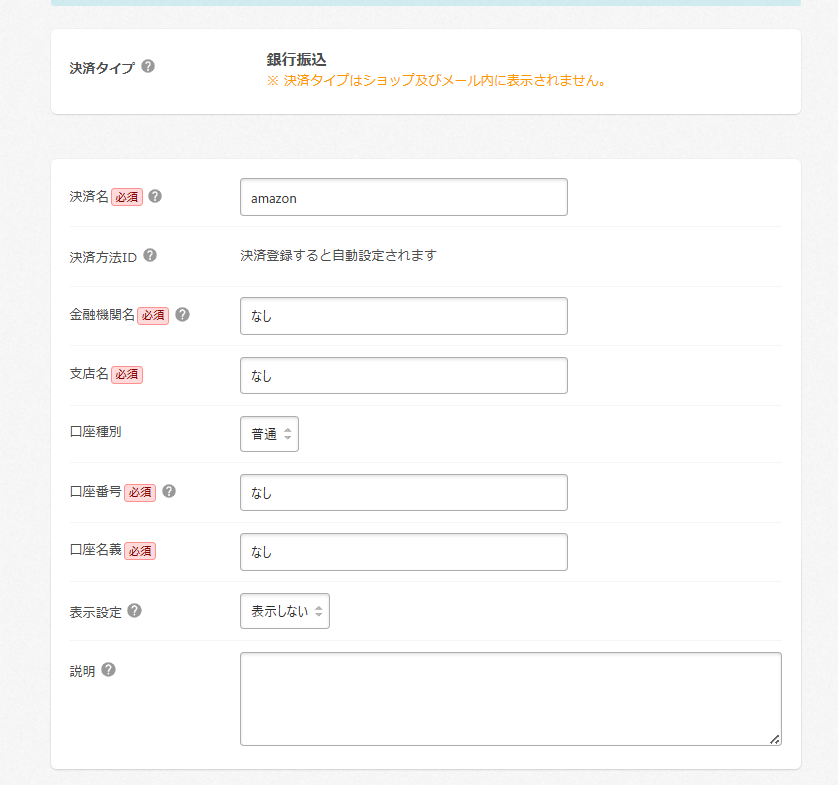Show help for the 金融機関名 field
The image size is (838, 785).
tap(182, 314)
